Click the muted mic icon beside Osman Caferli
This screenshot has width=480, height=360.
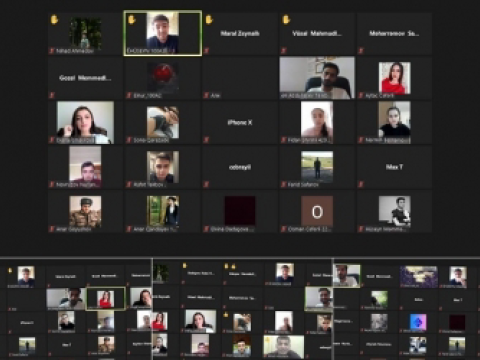click(x=284, y=229)
